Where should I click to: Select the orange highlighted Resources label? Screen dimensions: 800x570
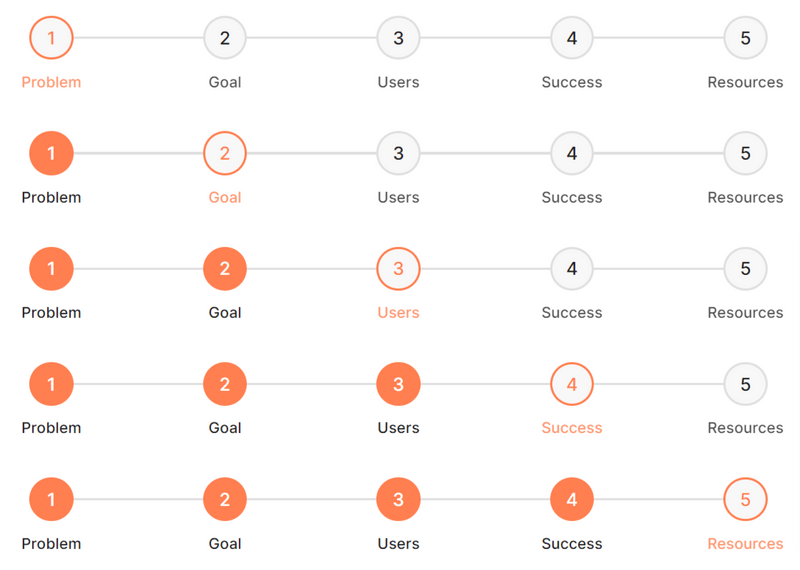[x=745, y=543]
